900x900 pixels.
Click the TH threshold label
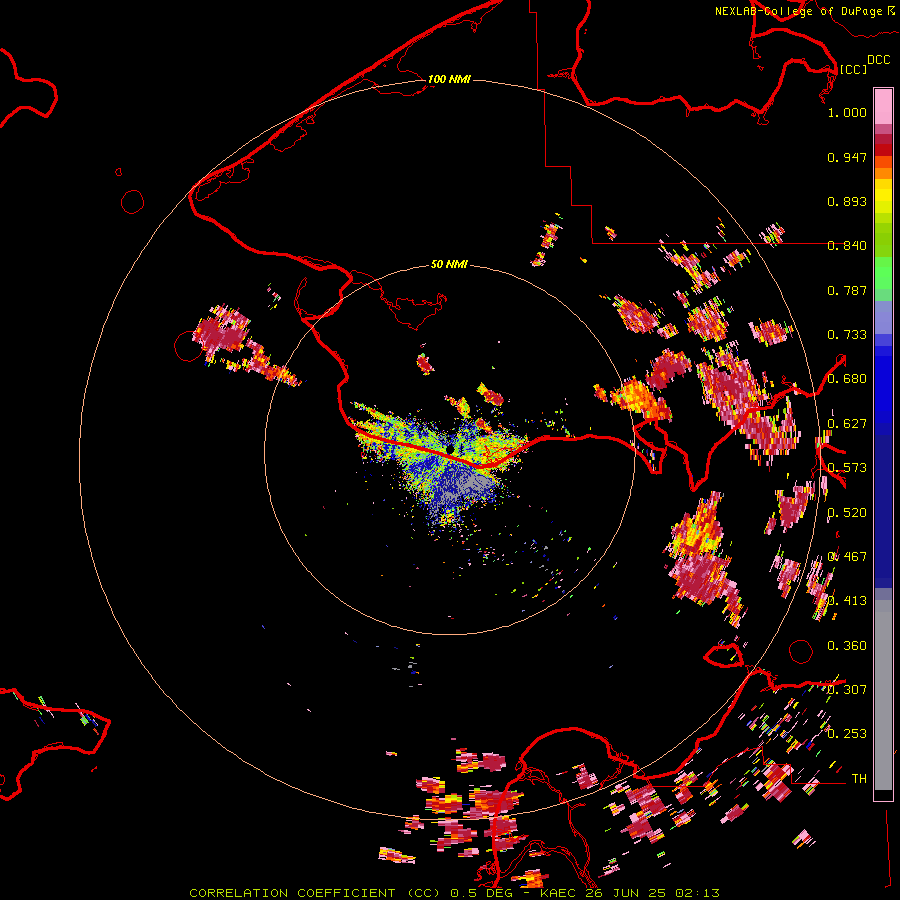point(859,779)
